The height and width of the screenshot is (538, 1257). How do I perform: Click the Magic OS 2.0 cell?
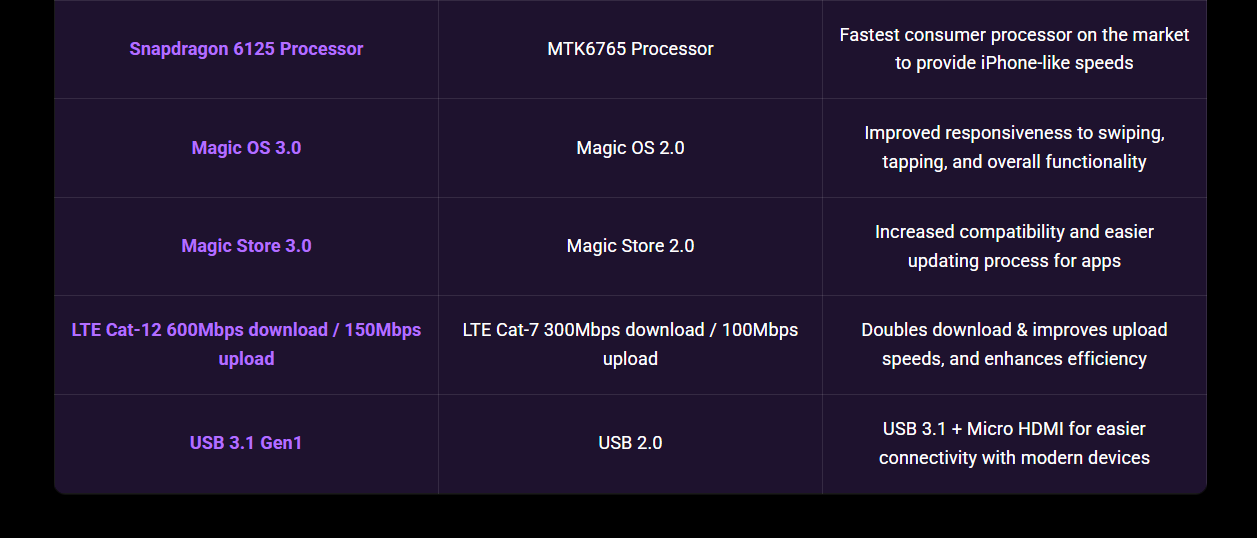(x=630, y=148)
